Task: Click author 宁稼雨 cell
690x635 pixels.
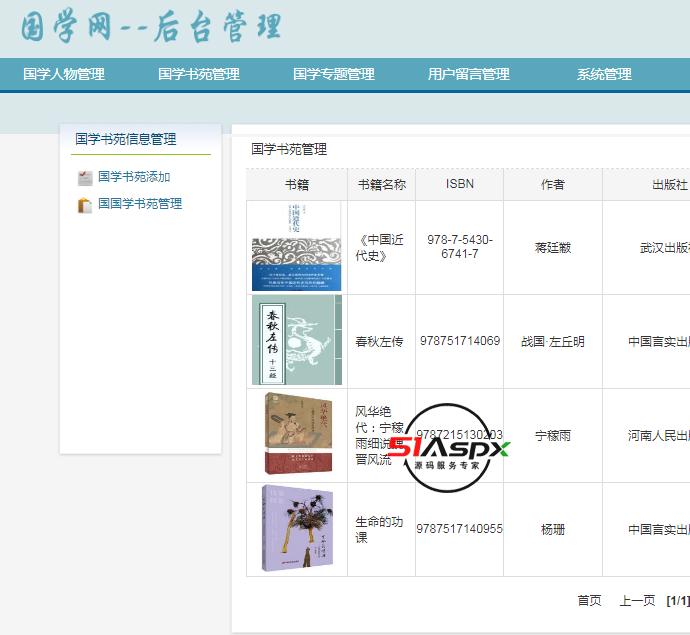Action: point(553,436)
